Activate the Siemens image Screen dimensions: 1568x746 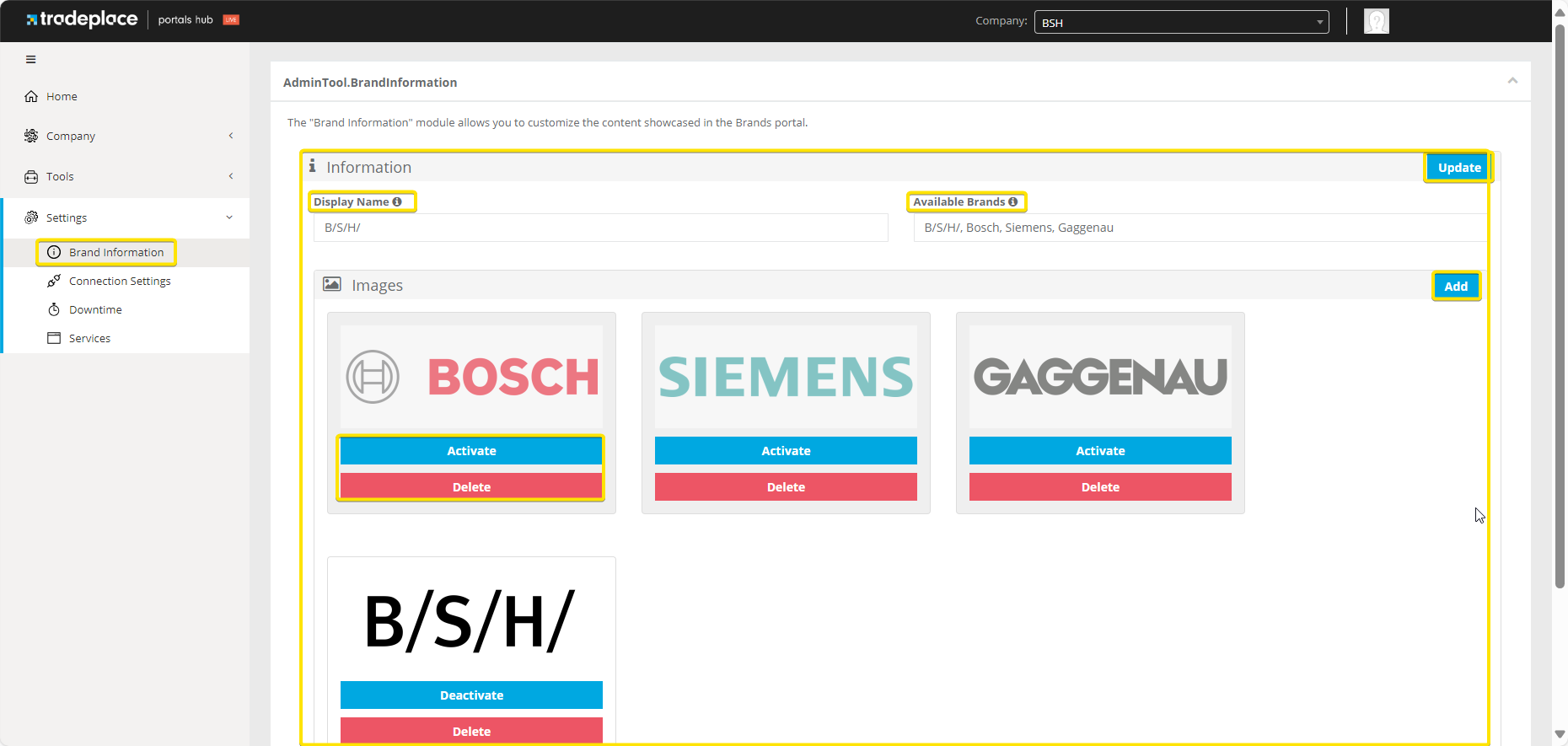786,451
